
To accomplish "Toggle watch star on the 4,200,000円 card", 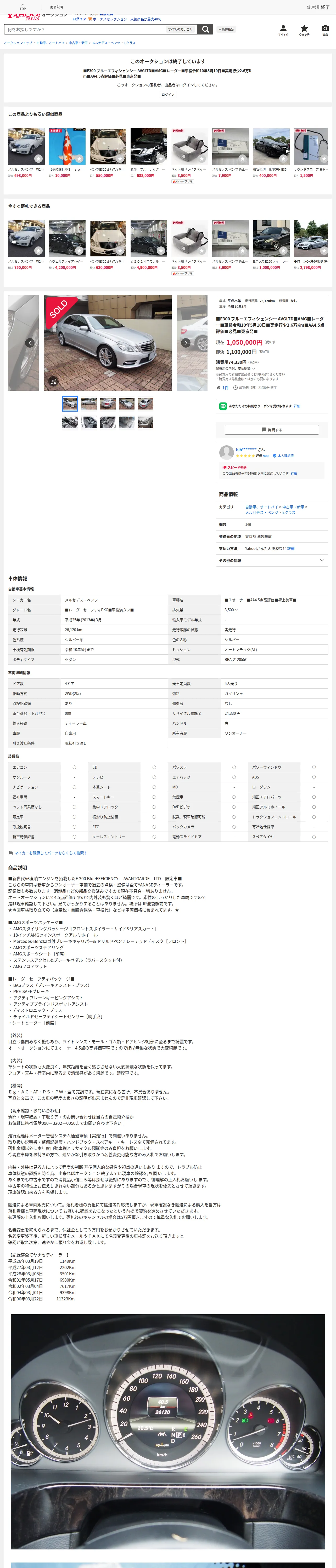I will tap(79, 251).
